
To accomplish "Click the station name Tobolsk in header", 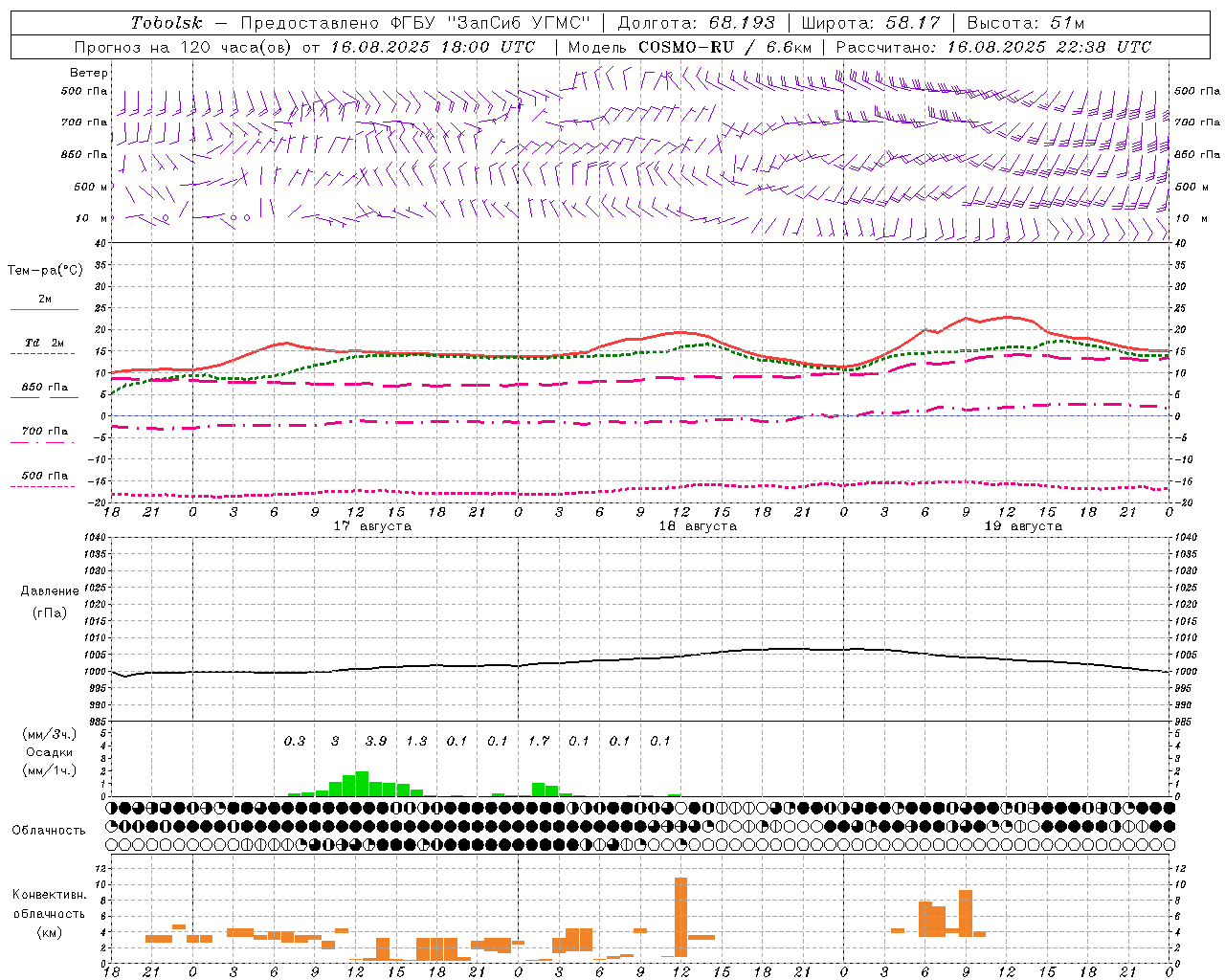I will [167, 23].
